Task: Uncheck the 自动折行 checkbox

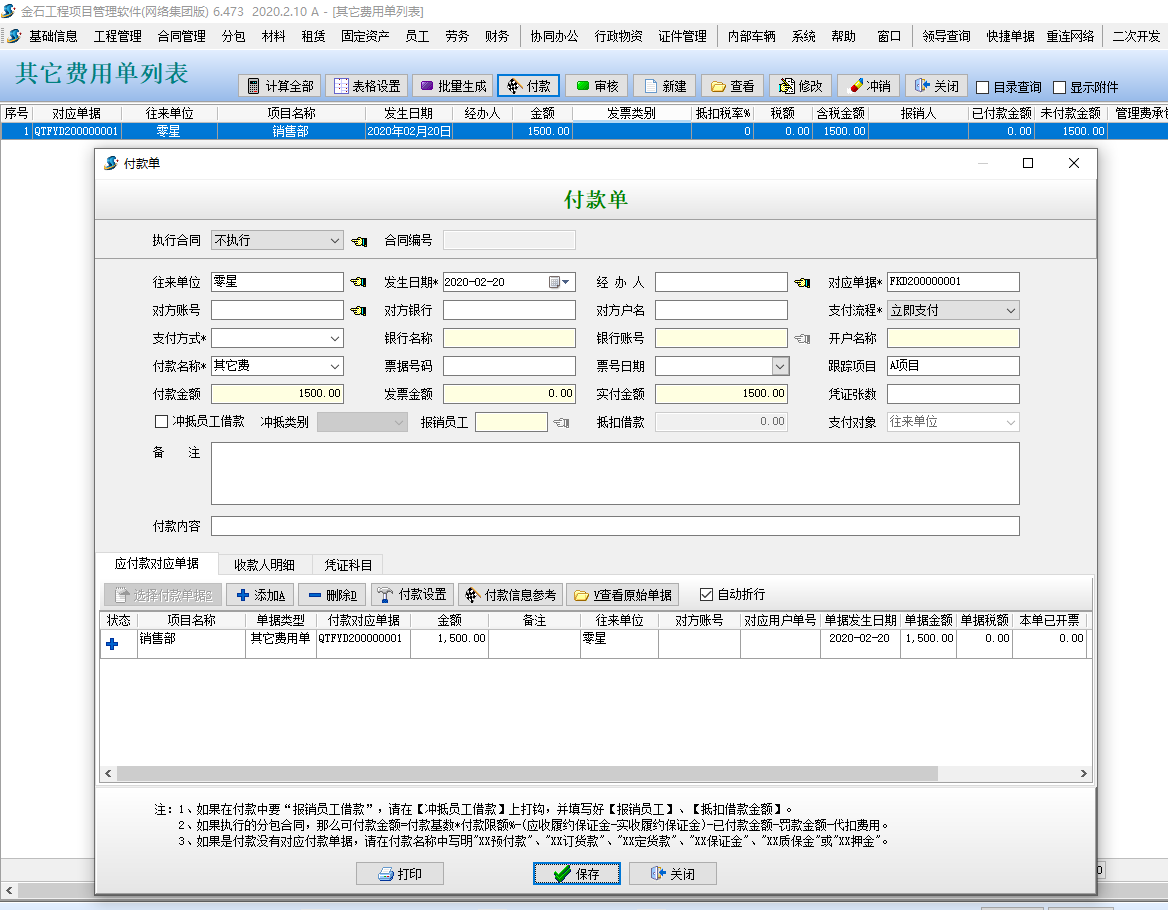Action: 707,595
